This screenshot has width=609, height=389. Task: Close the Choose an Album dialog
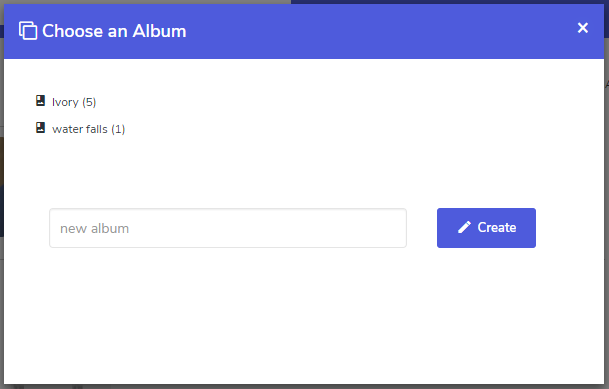[x=583, y=28]
